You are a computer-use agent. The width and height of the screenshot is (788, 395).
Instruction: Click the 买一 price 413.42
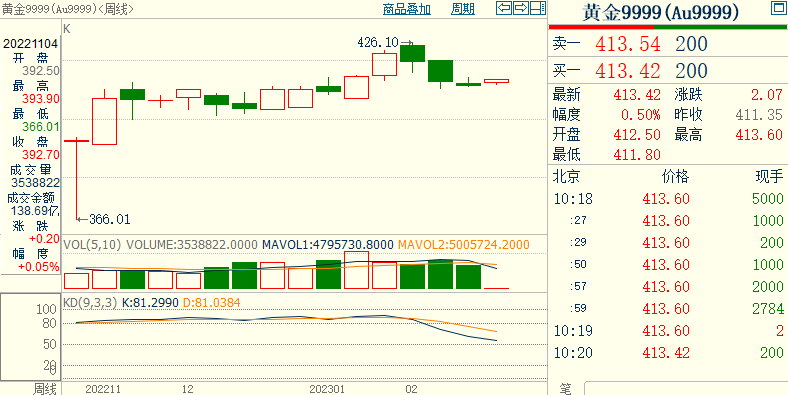[x=628, y=71]
